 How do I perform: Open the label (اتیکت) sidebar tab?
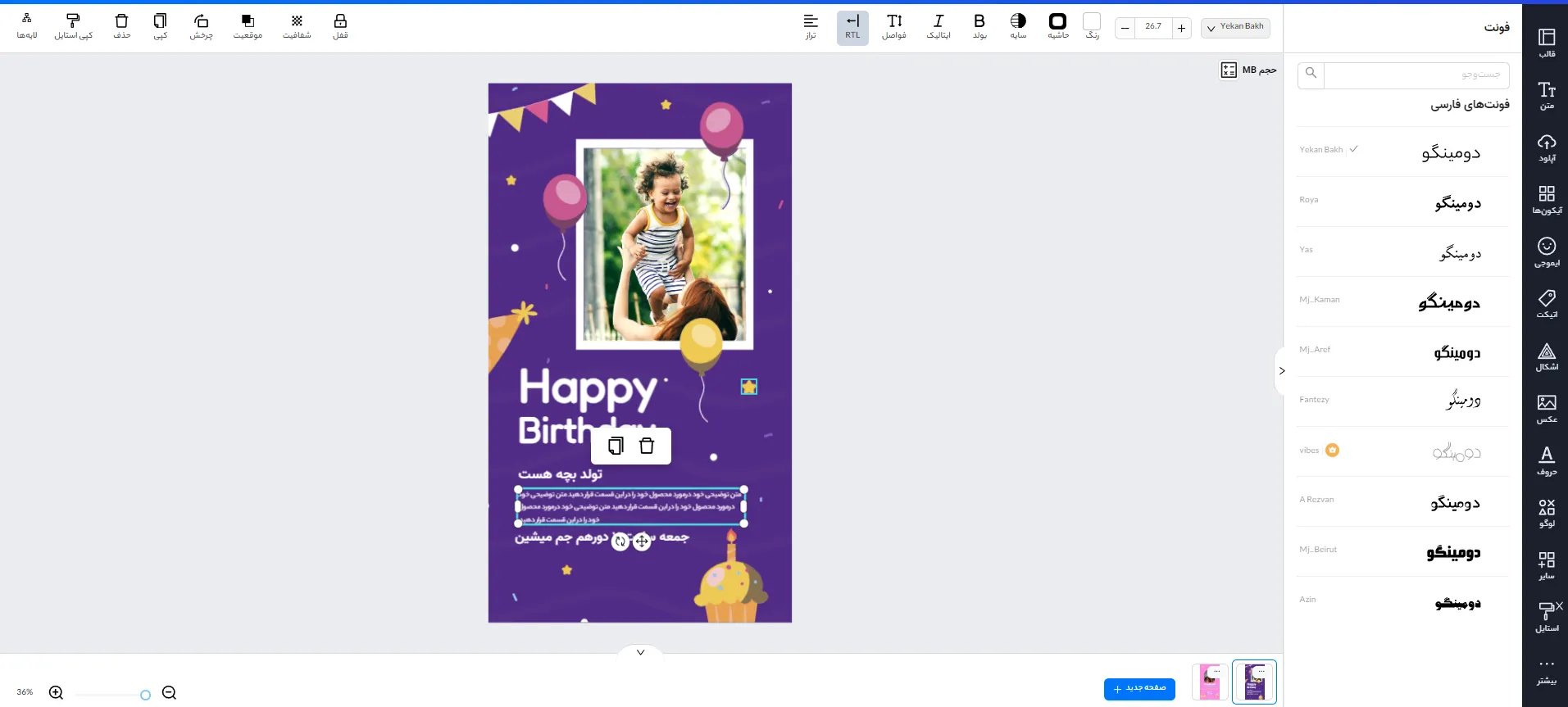click(1547, 304)
